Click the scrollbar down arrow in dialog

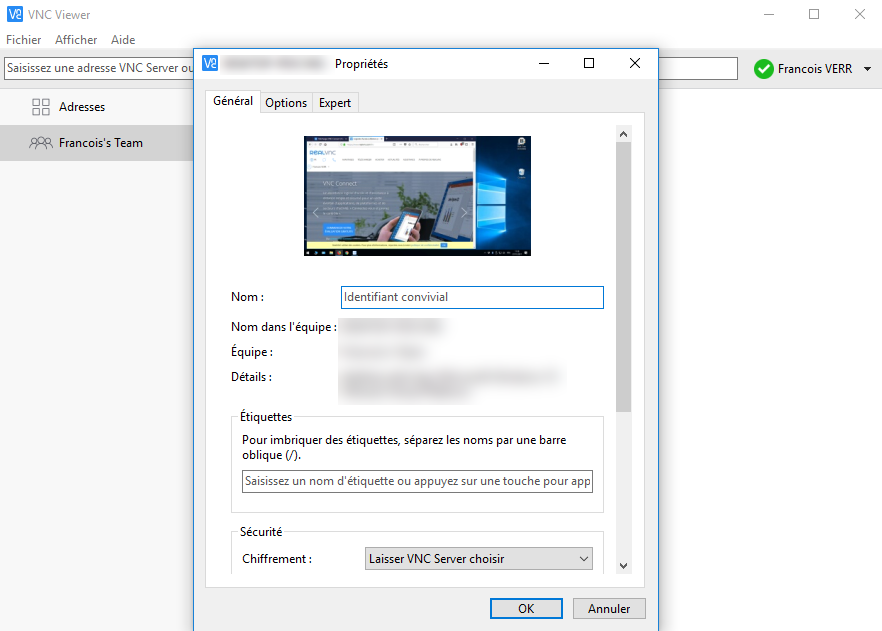(623, 565)
